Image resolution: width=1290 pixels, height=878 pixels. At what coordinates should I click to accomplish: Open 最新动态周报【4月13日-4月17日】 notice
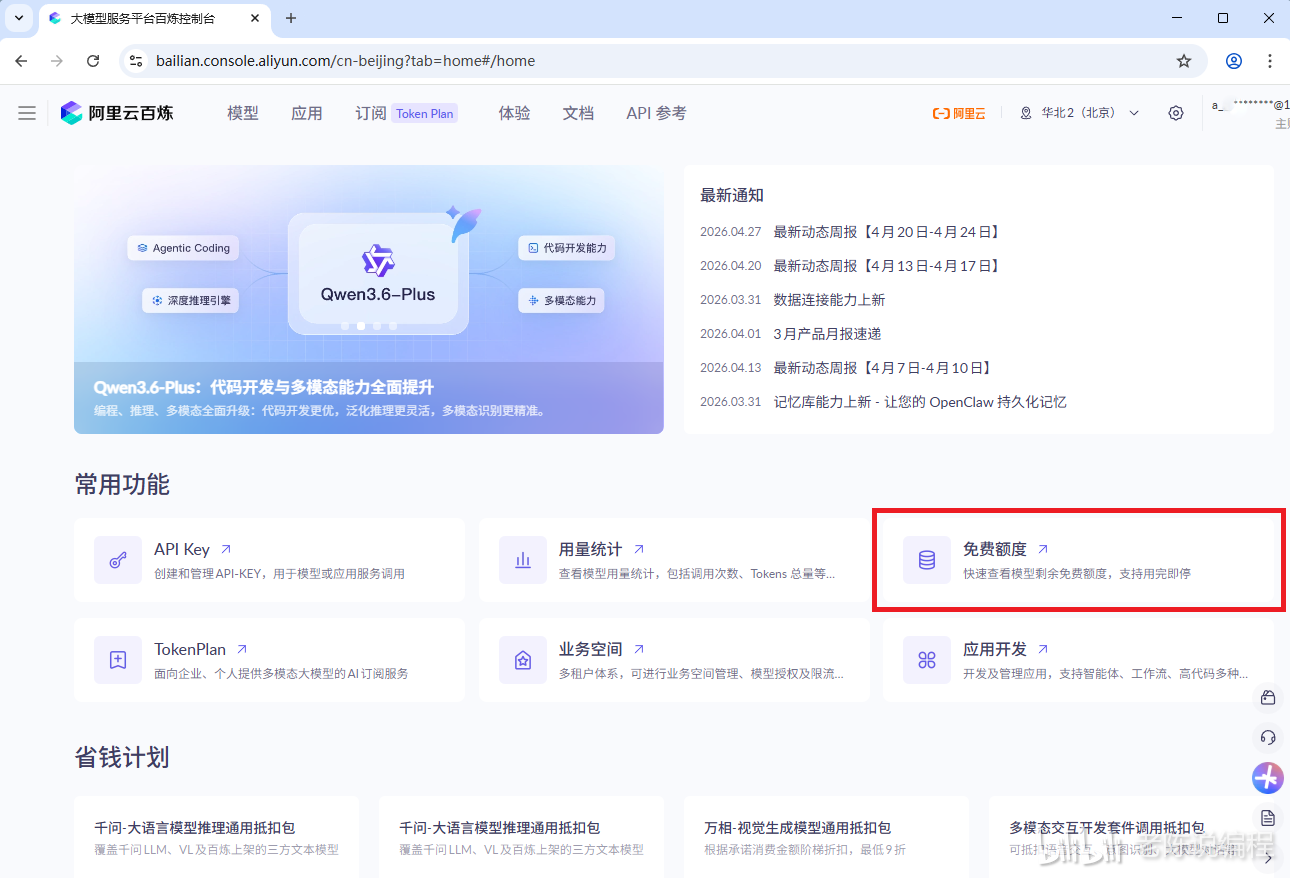point(888,266)
